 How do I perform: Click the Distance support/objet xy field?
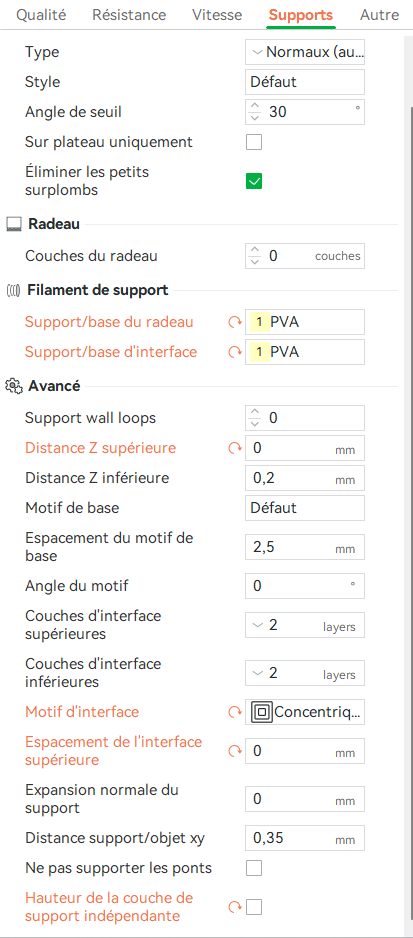click(x=305, y=838)
